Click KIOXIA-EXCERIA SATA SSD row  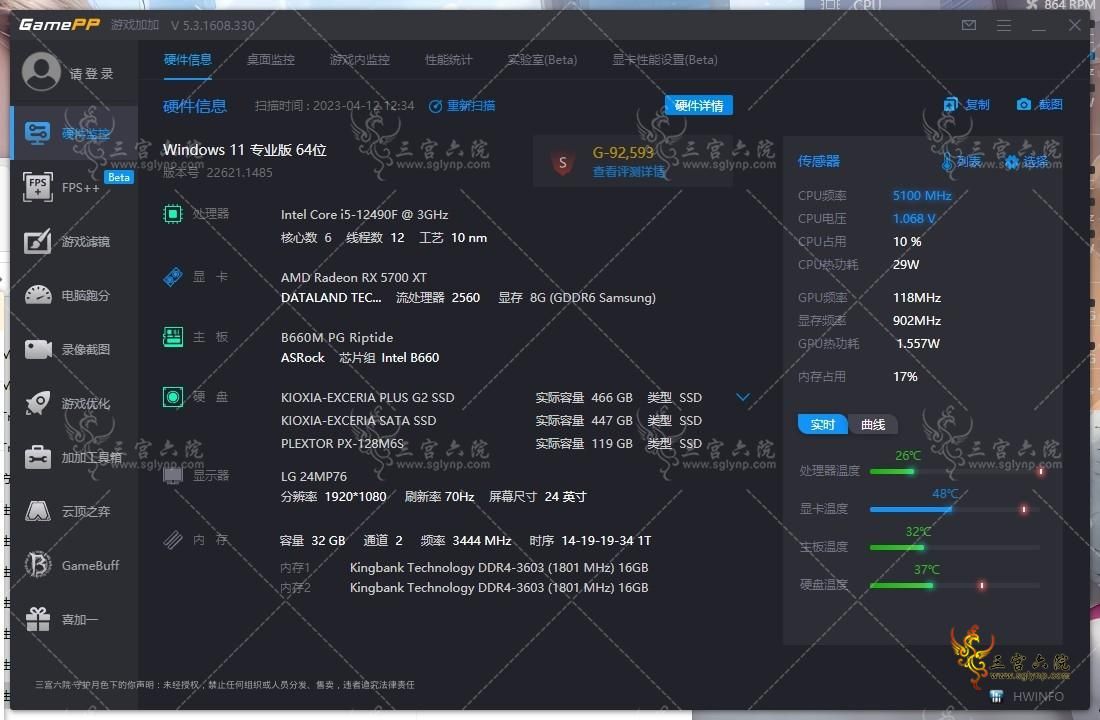pos(491,421)
